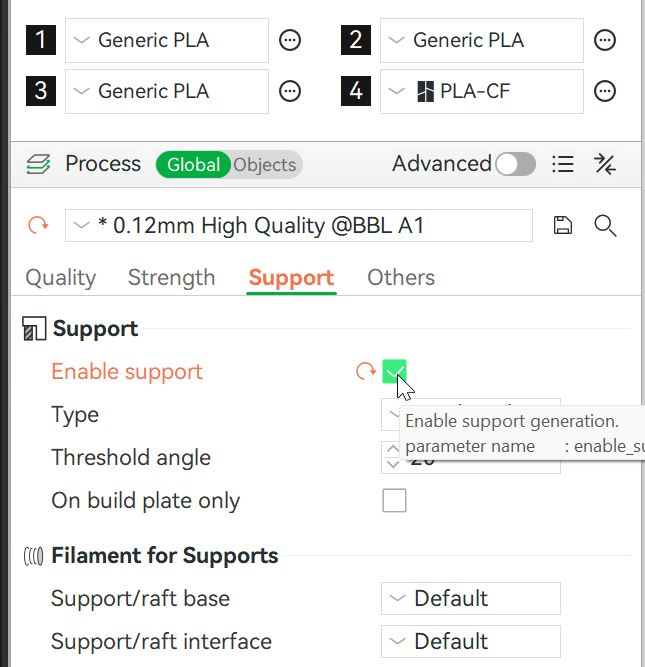The image size is (645, 667).
Task: Expand Support/raft interface filament dropdown
Action: pyautogui.click(x=470, y=642)
